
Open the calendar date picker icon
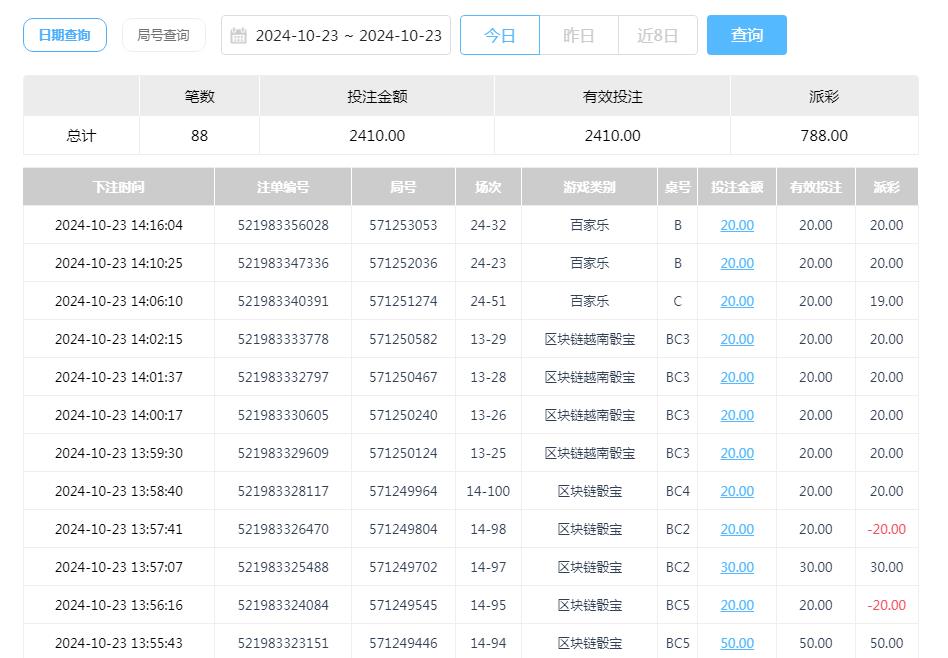point(237,34)
